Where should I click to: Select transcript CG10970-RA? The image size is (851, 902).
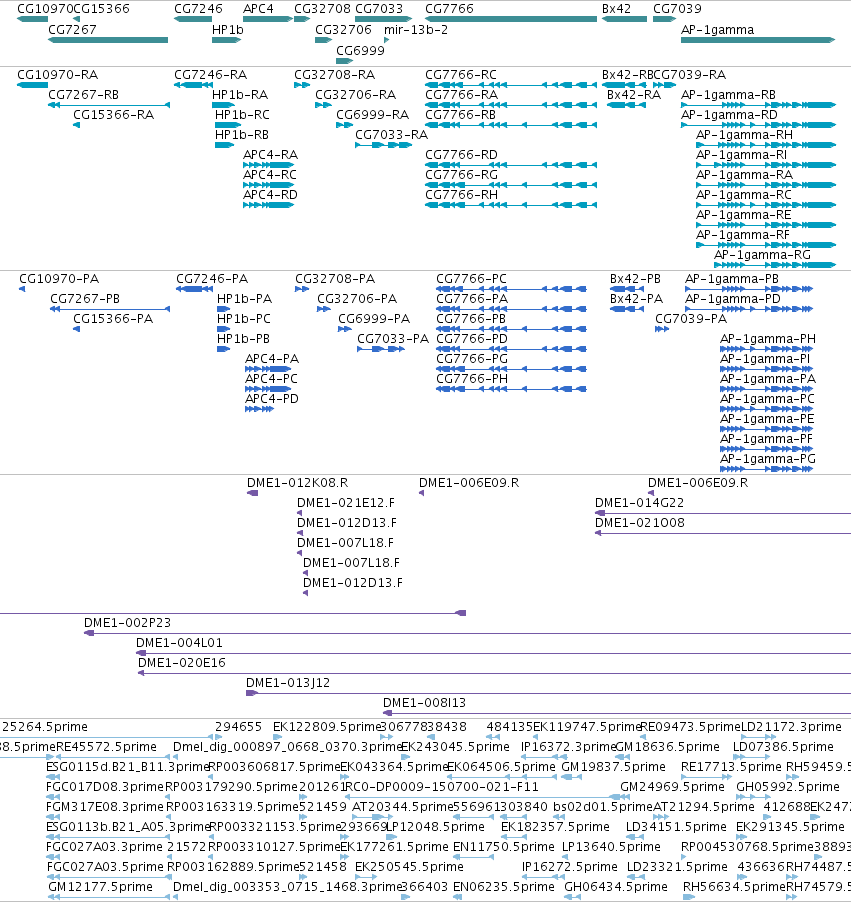tap(58, 75)
